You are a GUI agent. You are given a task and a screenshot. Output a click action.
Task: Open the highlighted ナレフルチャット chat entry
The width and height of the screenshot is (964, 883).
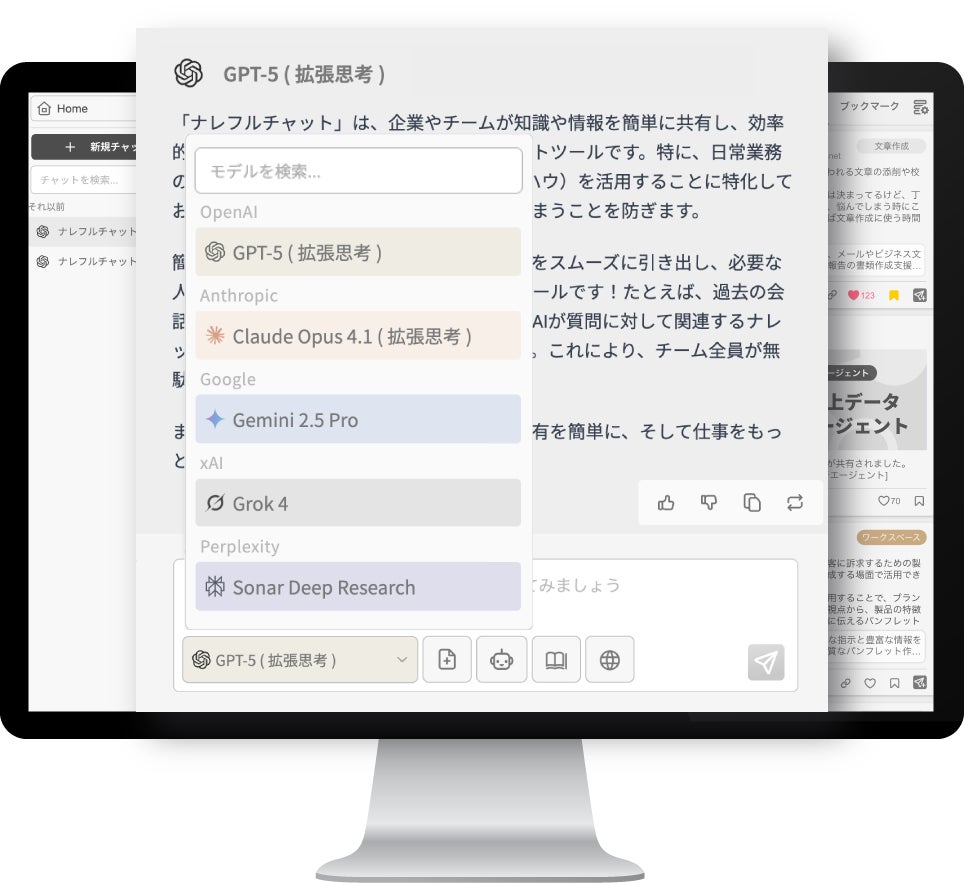pyautogui.click(x=82, y=232)
